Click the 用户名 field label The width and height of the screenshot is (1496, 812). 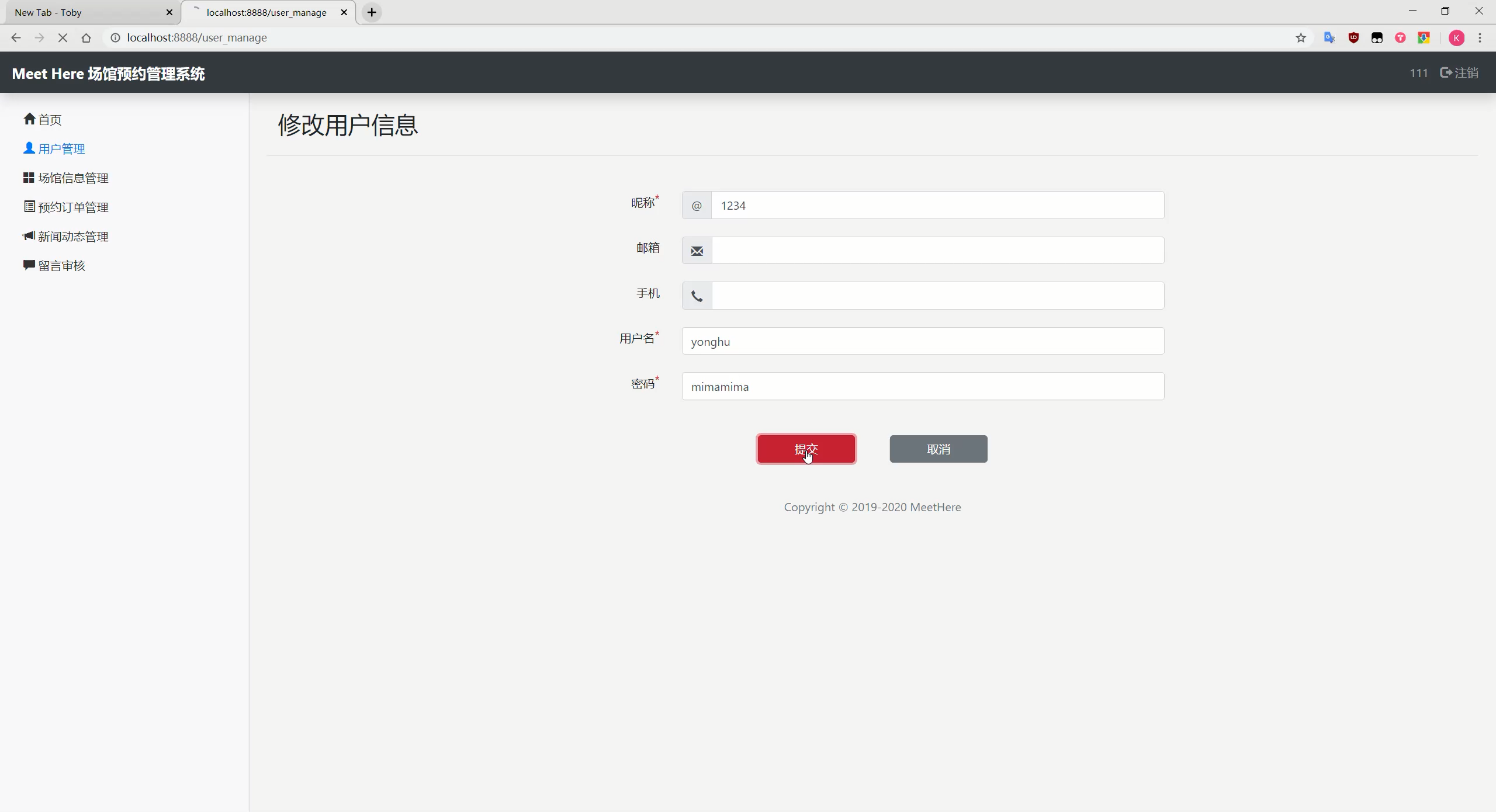pyautogui.click(x=639, y=338)
